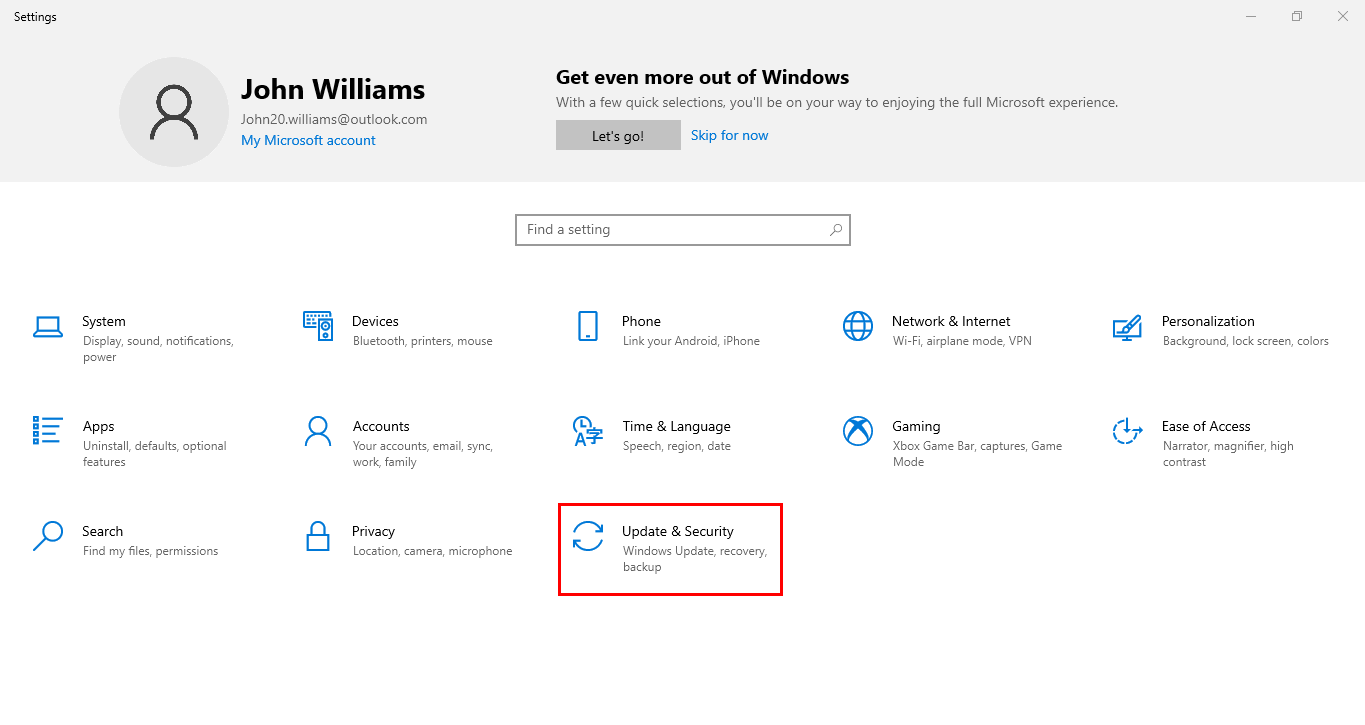Select the Time & Language heading
The height and width of the screenshot is (725, 1365).
coord(676,427)
